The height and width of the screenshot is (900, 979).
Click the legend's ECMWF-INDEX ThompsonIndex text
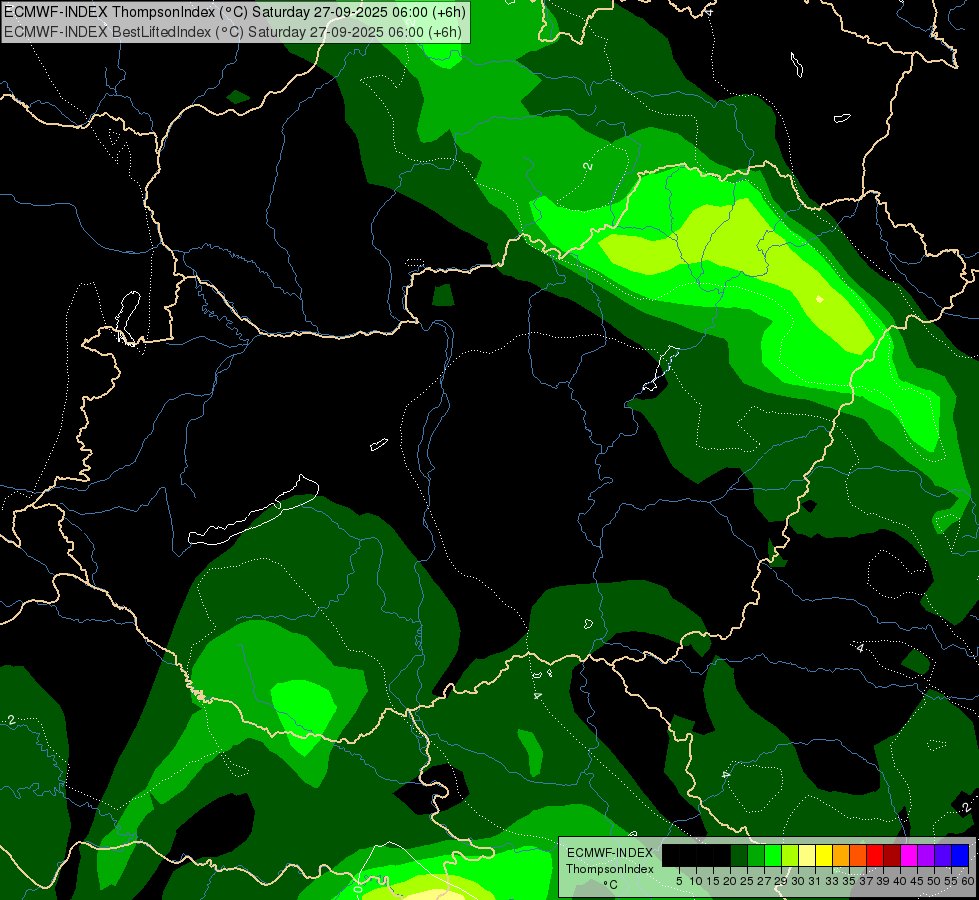[609, 860]
